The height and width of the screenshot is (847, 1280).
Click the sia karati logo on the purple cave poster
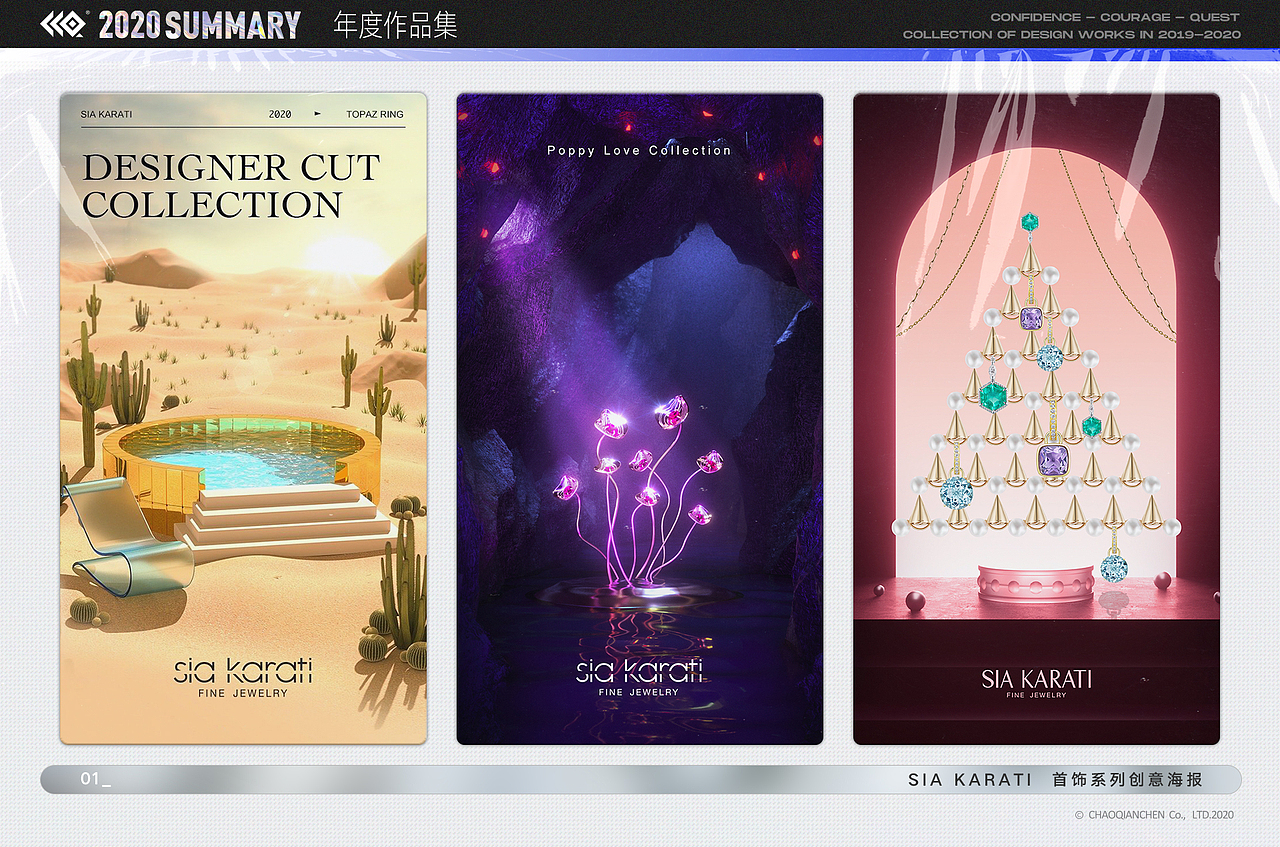[x=639, y=670]
